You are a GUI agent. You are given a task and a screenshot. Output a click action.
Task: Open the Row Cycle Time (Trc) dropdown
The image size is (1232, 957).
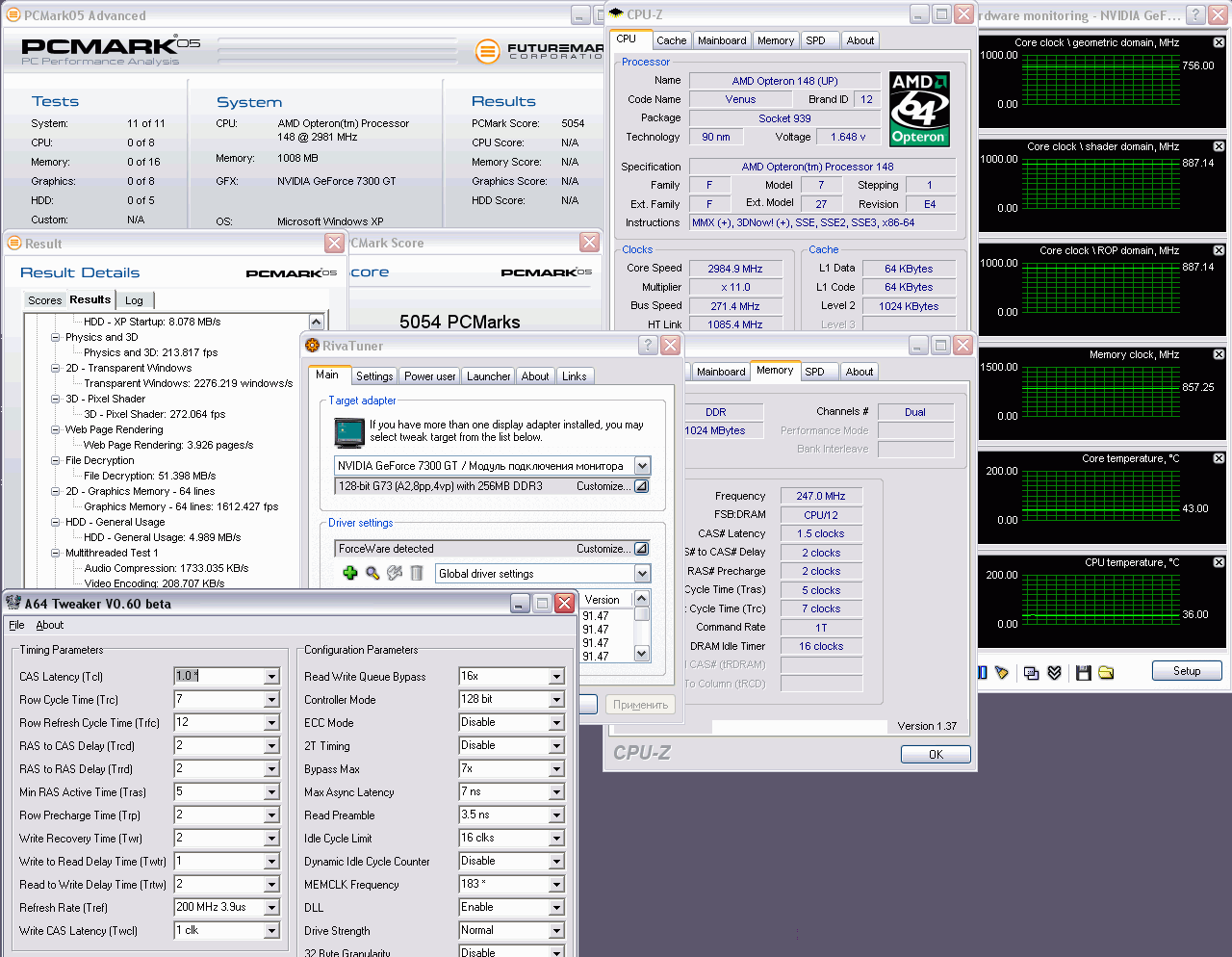tap(271, 700)
